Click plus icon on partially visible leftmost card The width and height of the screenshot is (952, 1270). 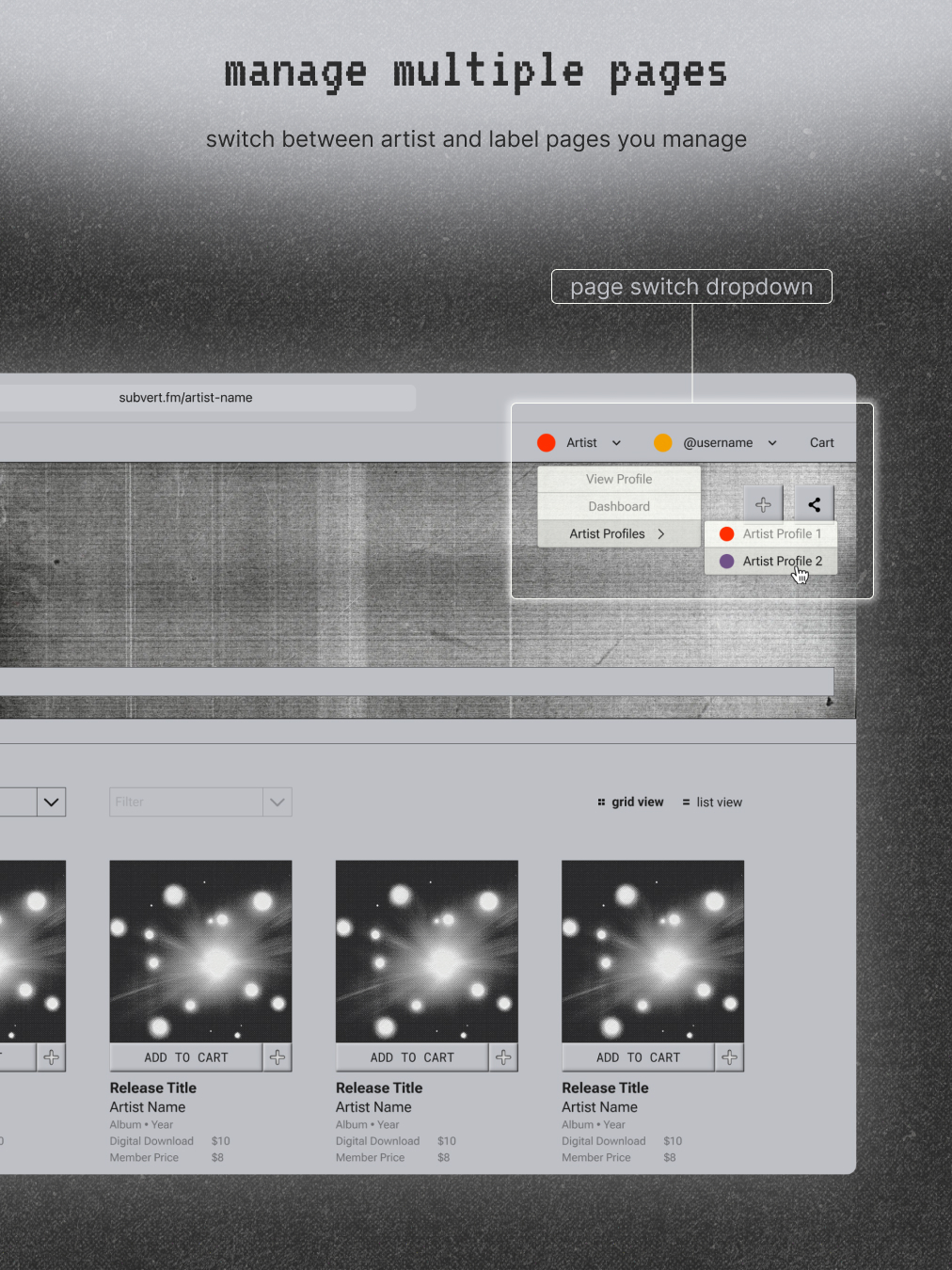[x=52, y=1057]
